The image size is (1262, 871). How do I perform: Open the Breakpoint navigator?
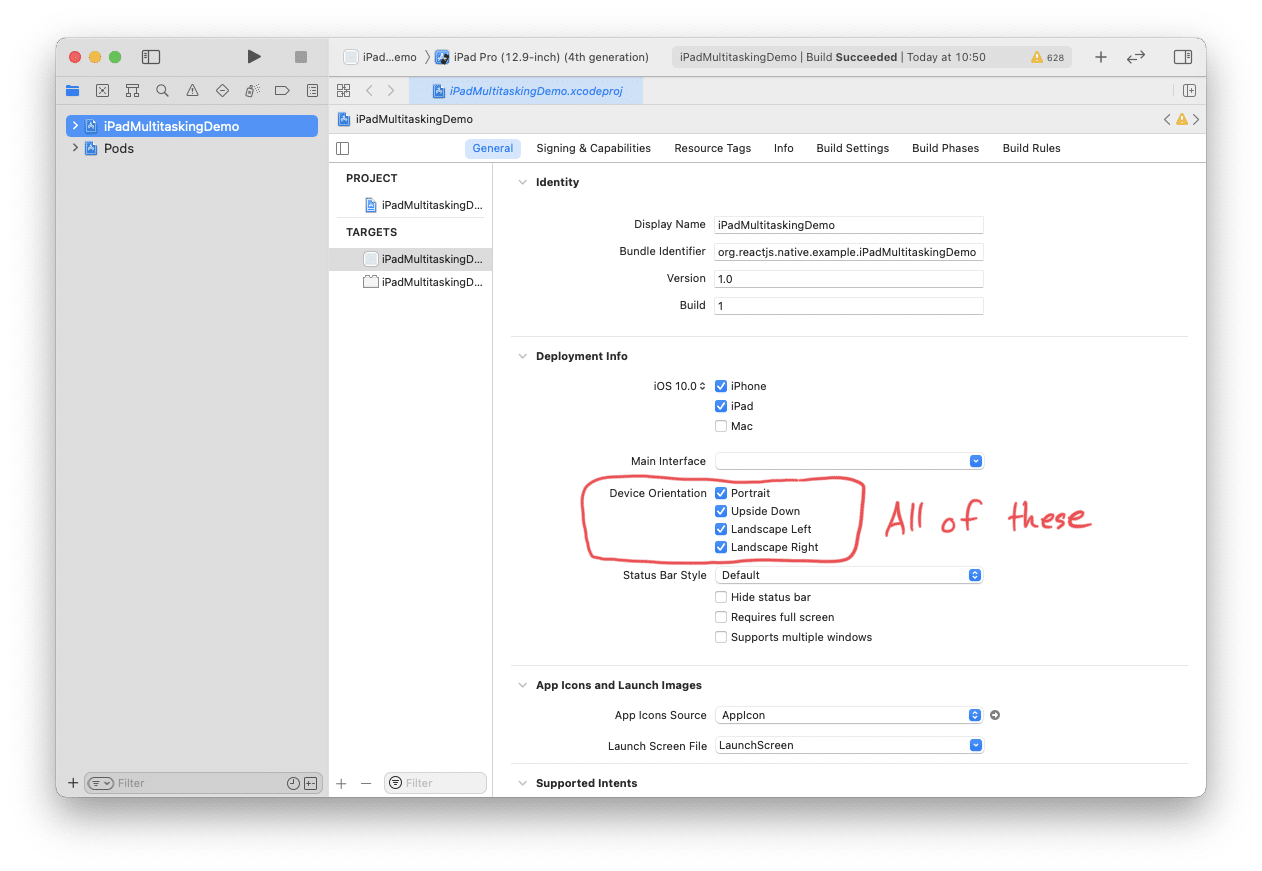pos(282,90)
